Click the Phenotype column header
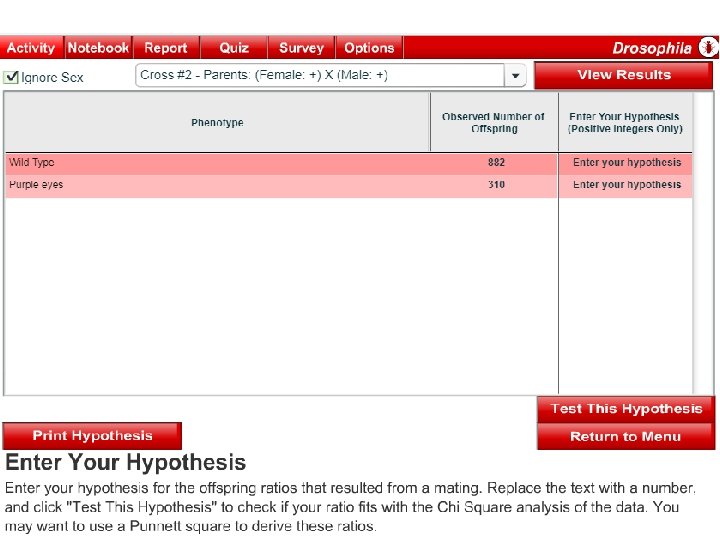720x540 pixels. point(218,123)
